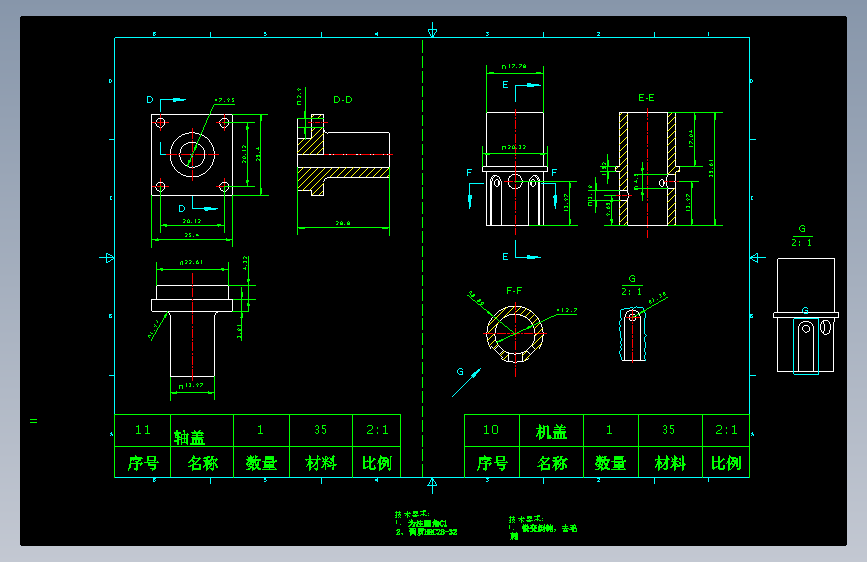Select the ø7.95 leader on the square plate

click(x=224, y=101)
